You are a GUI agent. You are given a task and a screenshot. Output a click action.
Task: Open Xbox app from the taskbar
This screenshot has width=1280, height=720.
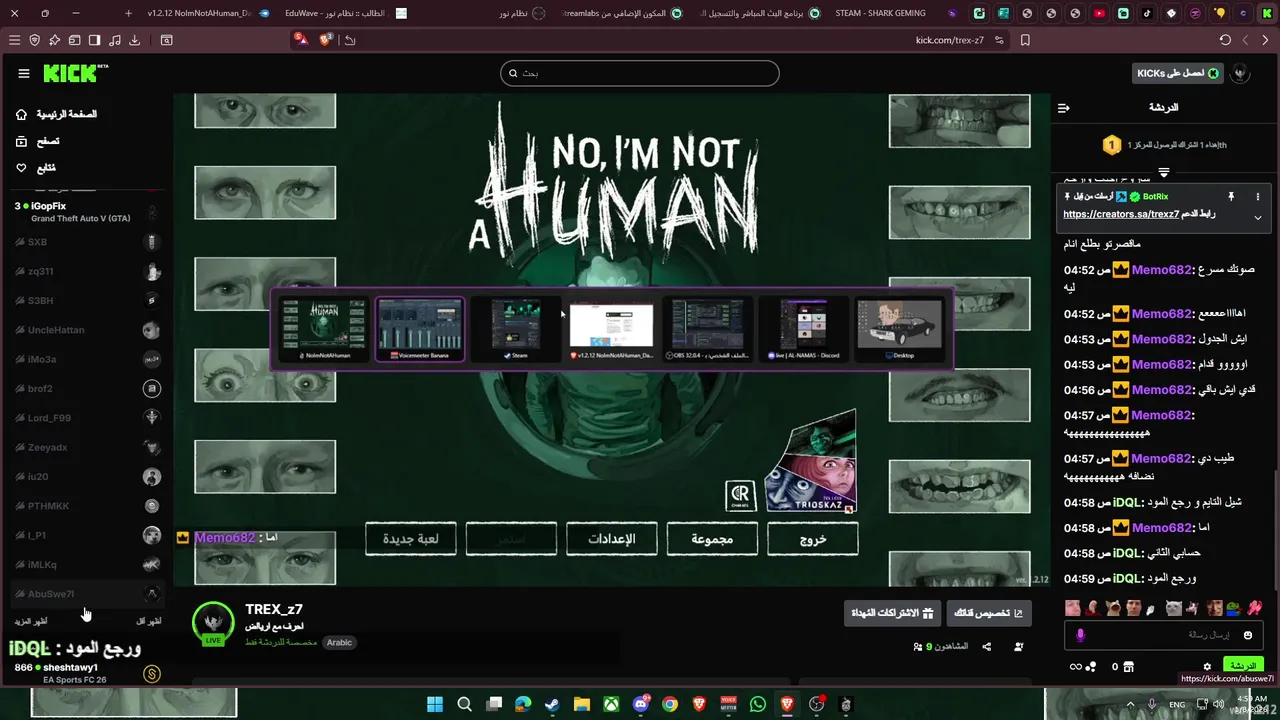click(611, 705)
